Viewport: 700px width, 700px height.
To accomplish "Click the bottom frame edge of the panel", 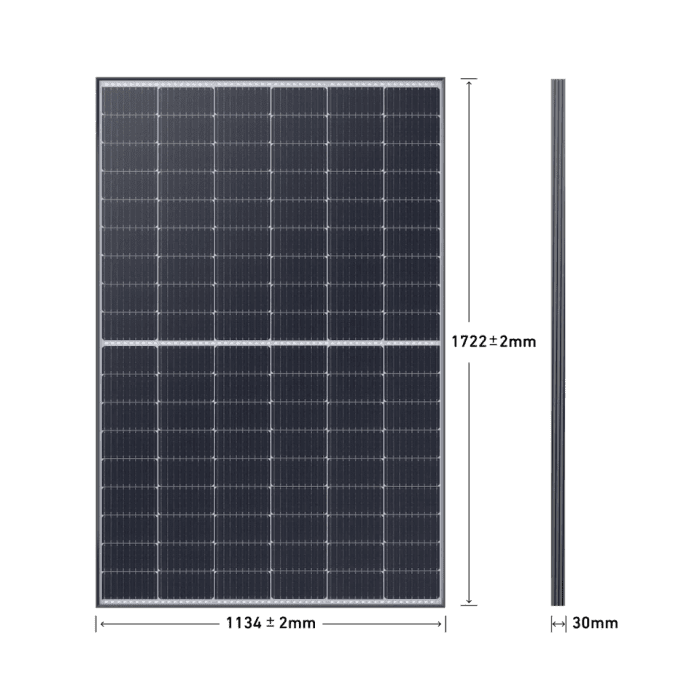I will point(270,606).
